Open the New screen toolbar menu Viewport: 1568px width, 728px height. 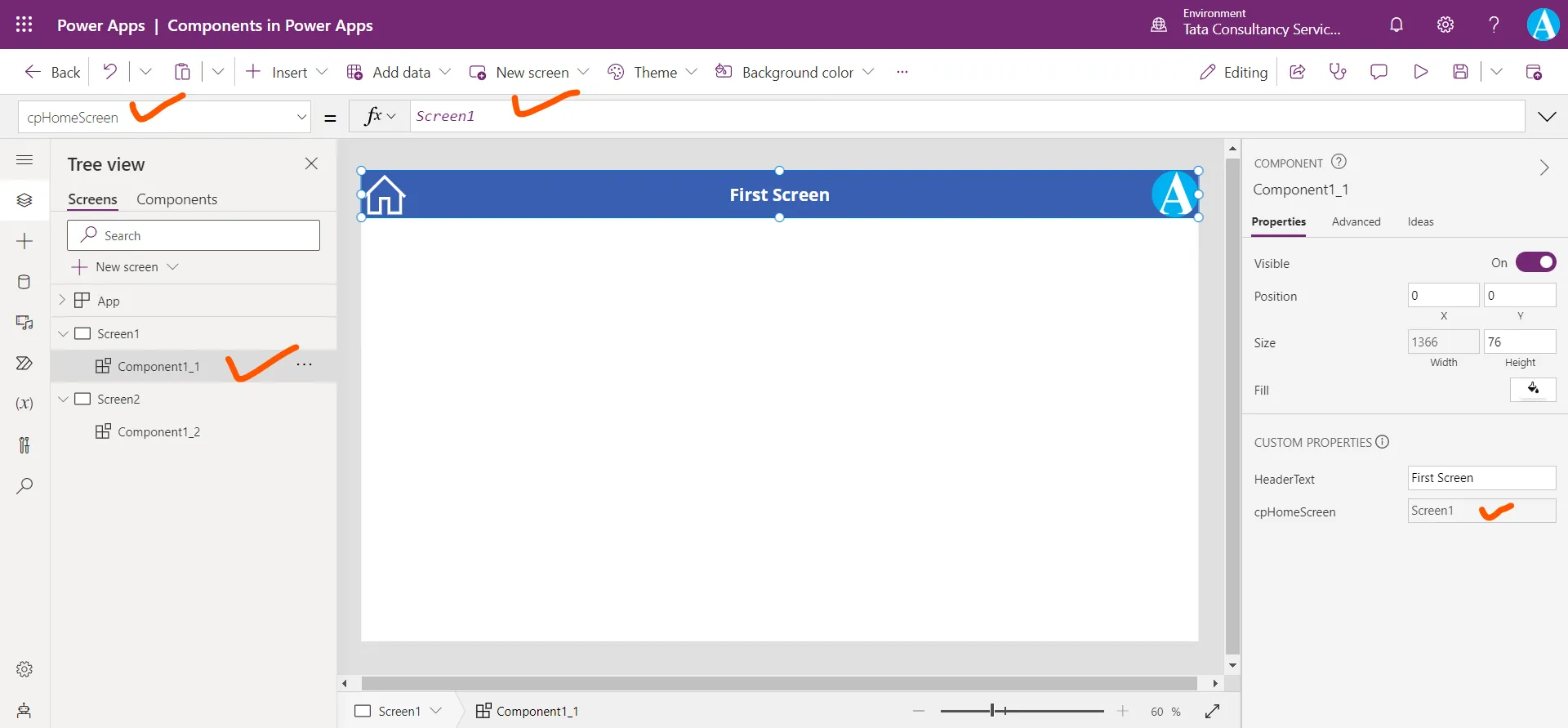click(x=529, y=72)
